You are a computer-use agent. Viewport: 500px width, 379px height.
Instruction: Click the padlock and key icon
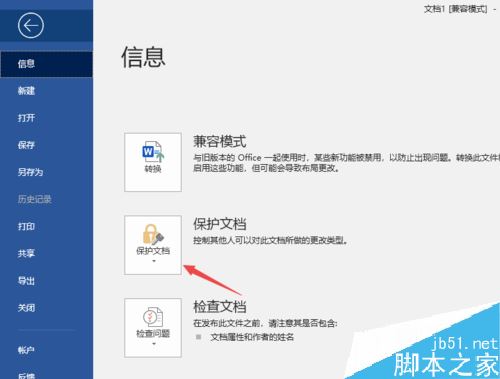pyautogui.click(x=153, y=234)
